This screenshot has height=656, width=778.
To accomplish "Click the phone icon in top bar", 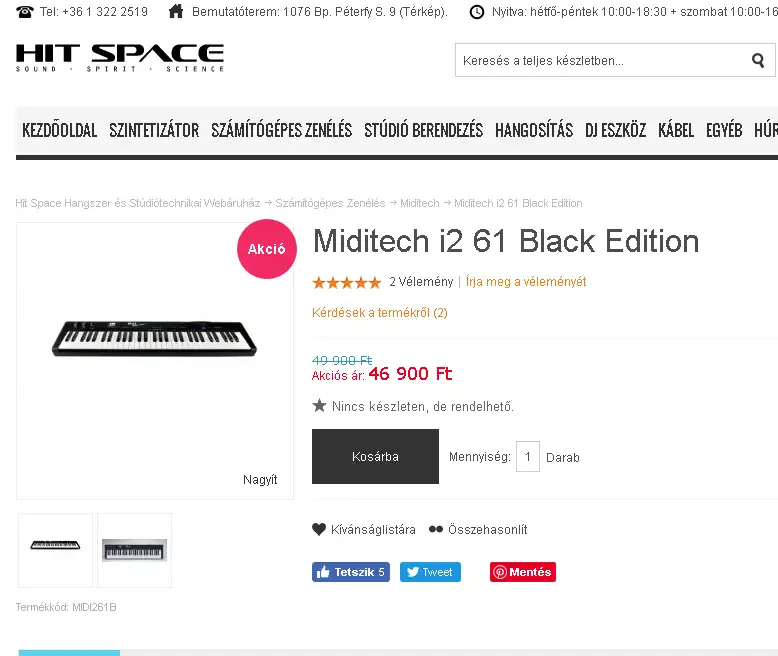I will pos(24,12).
